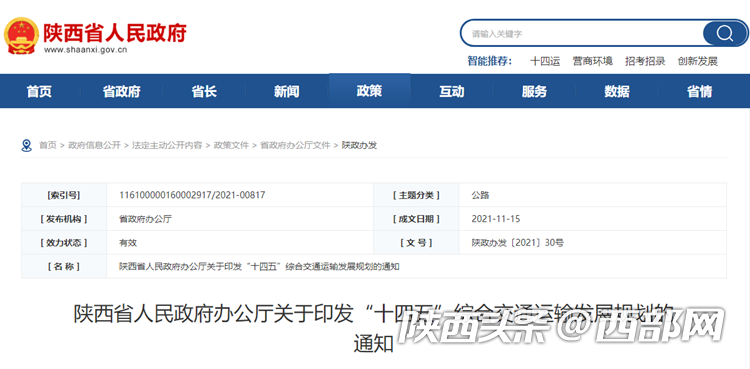Go to 省政府办公厅文件 in the breadcrumb
The image size is (750, 369).
point(295,145)
